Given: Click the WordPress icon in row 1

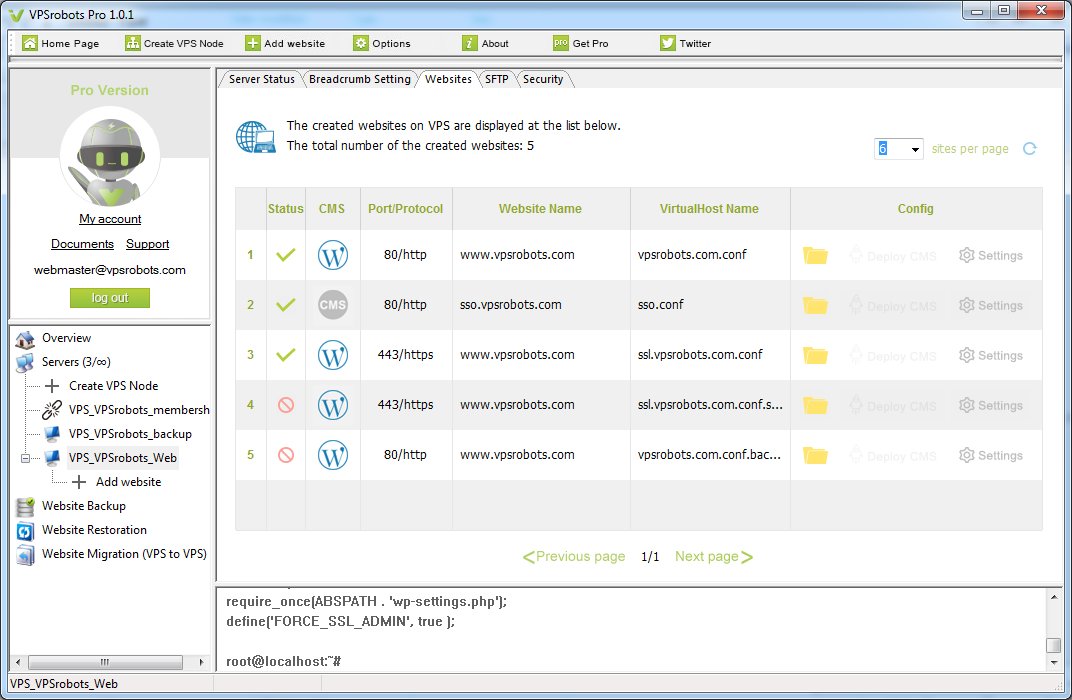Looking at the screenshot, I should click(x=333, y=255).
